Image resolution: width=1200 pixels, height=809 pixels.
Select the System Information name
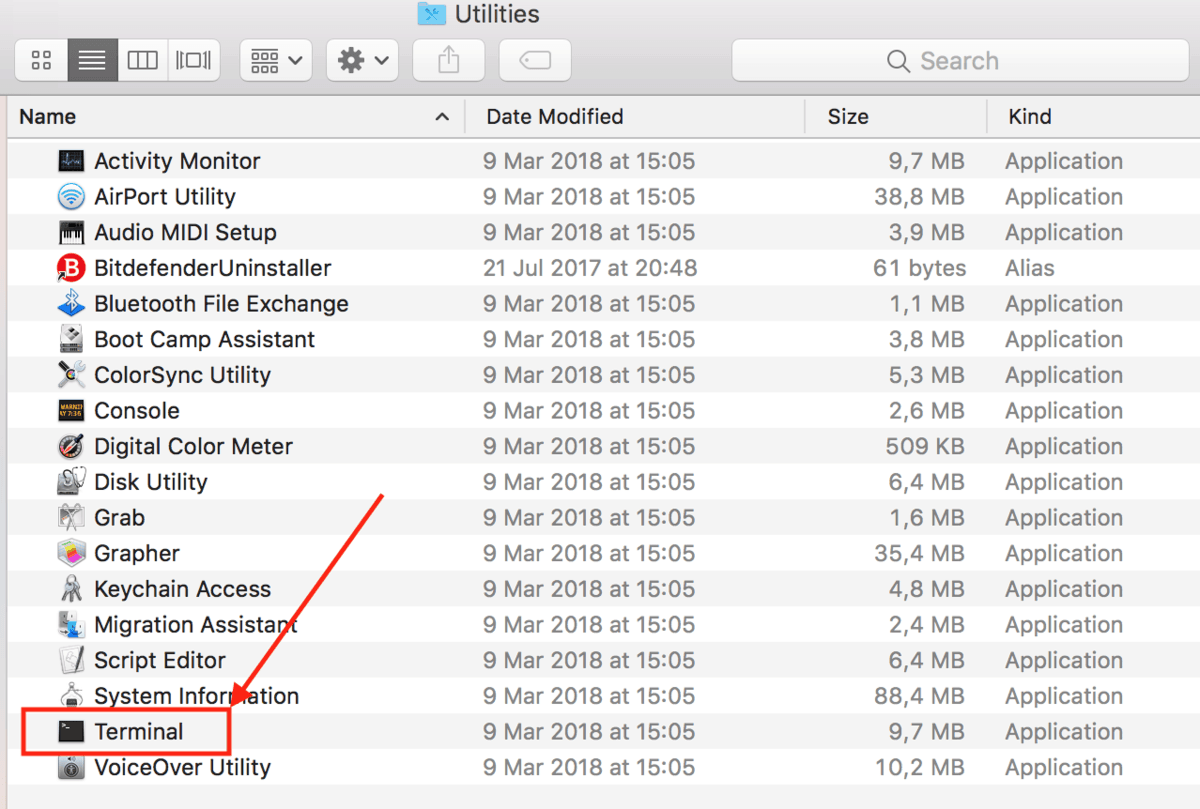[x=196, y=696]
